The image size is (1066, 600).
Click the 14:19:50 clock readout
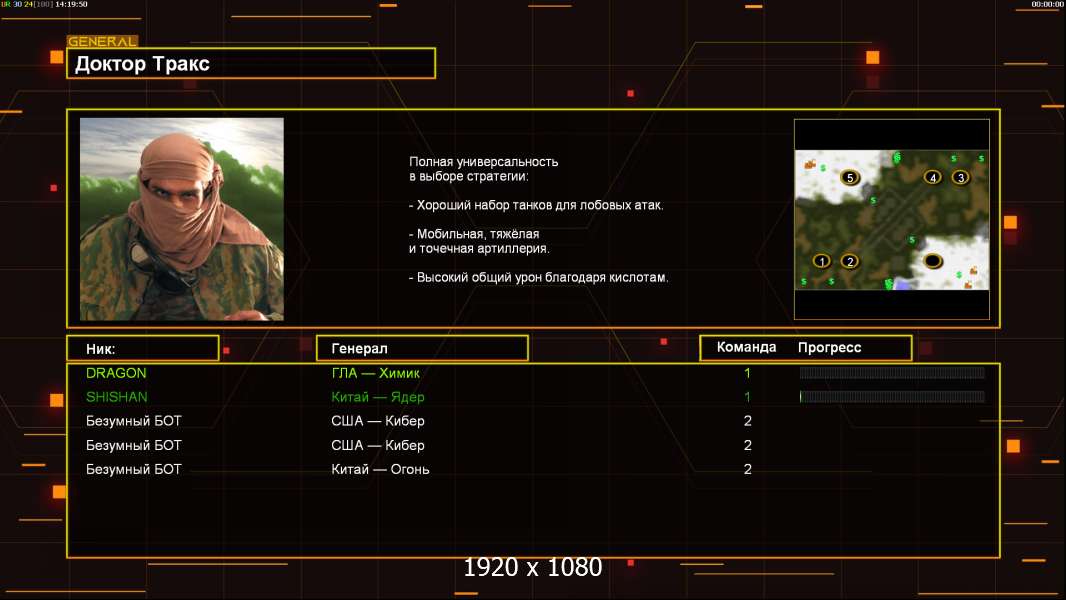71,4
